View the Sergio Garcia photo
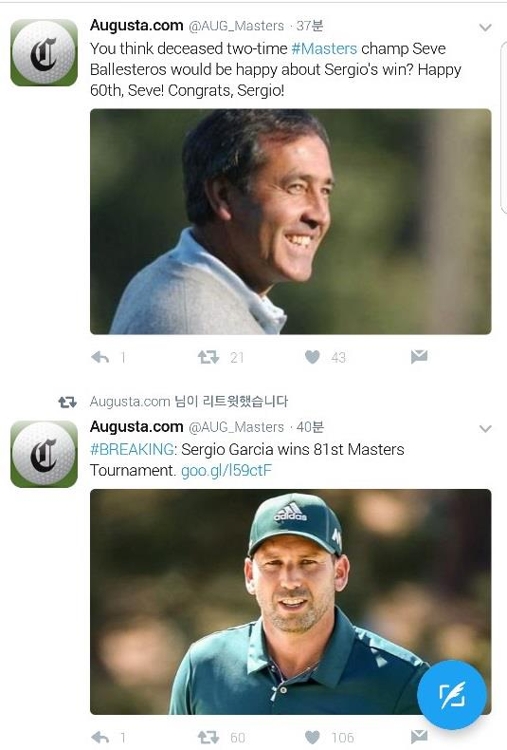507x750 pixels. click(x=290, y=602)
